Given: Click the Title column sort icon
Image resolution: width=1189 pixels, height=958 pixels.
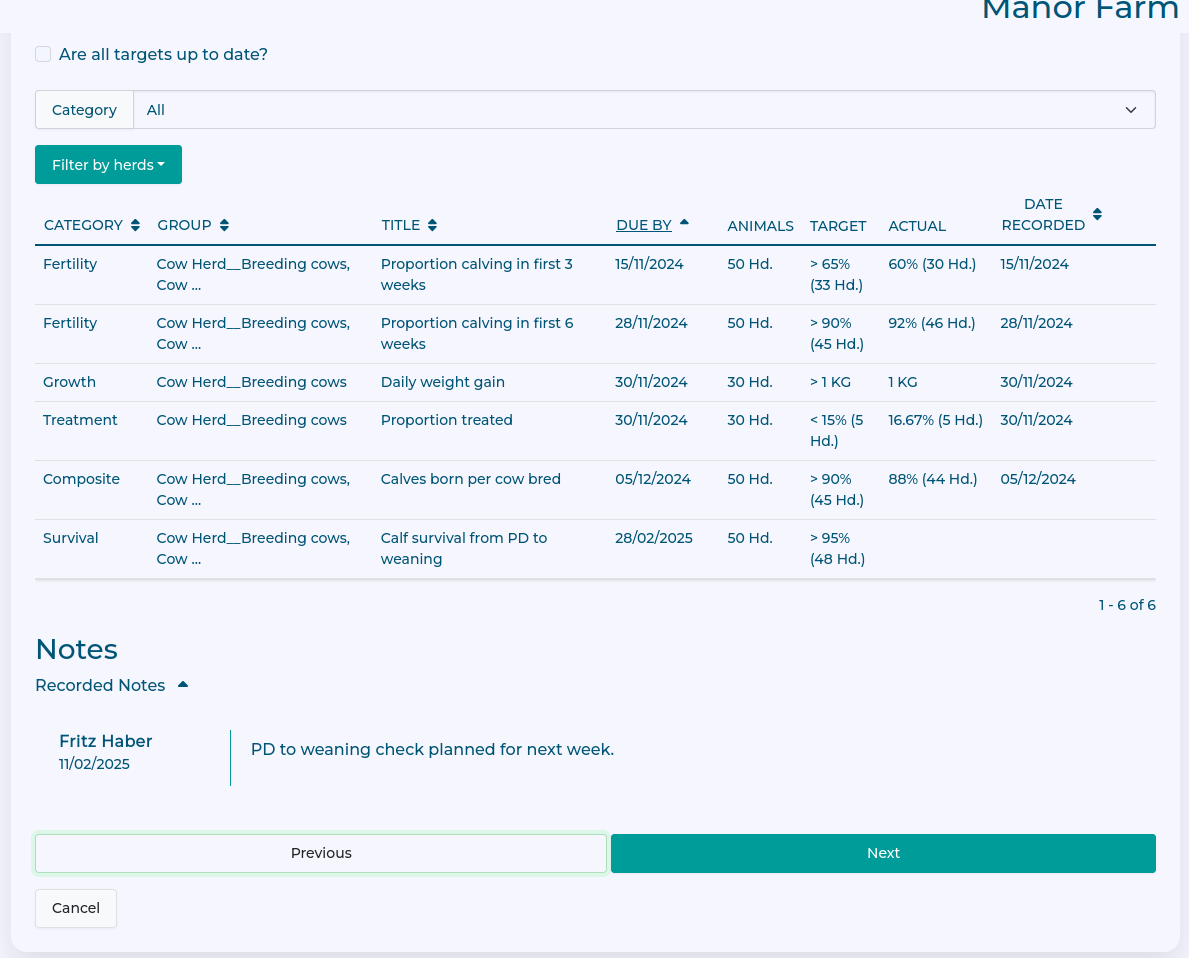Looking at the screenshot, I should tap(432, 226).
